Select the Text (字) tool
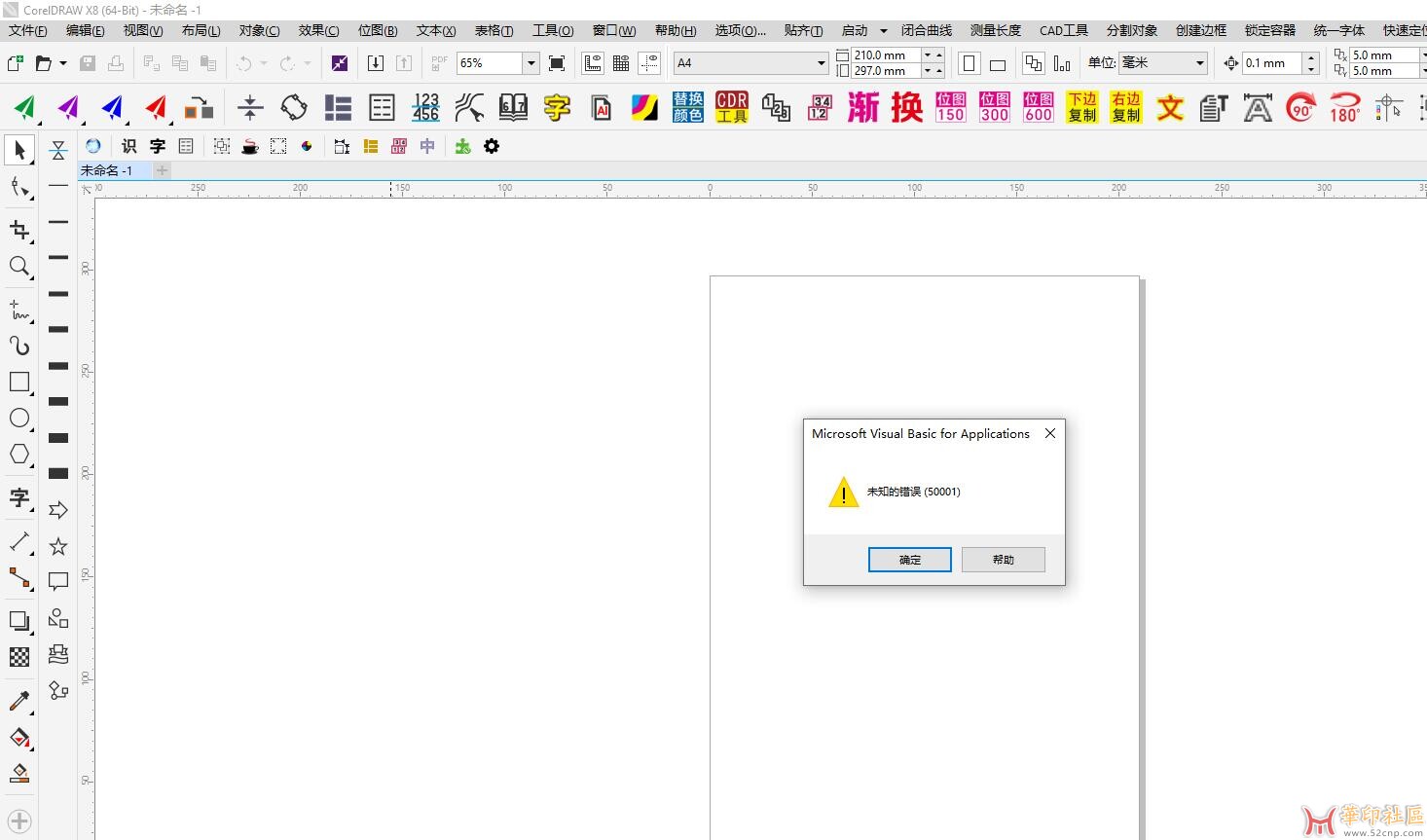Viewport: 1427px width, 840px height. tap(19, 498)
